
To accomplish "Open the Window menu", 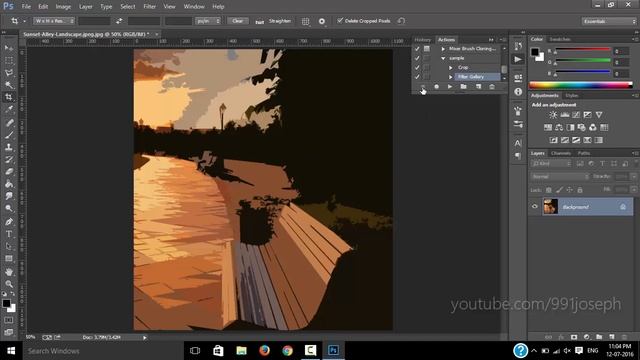I will point(194,7).
